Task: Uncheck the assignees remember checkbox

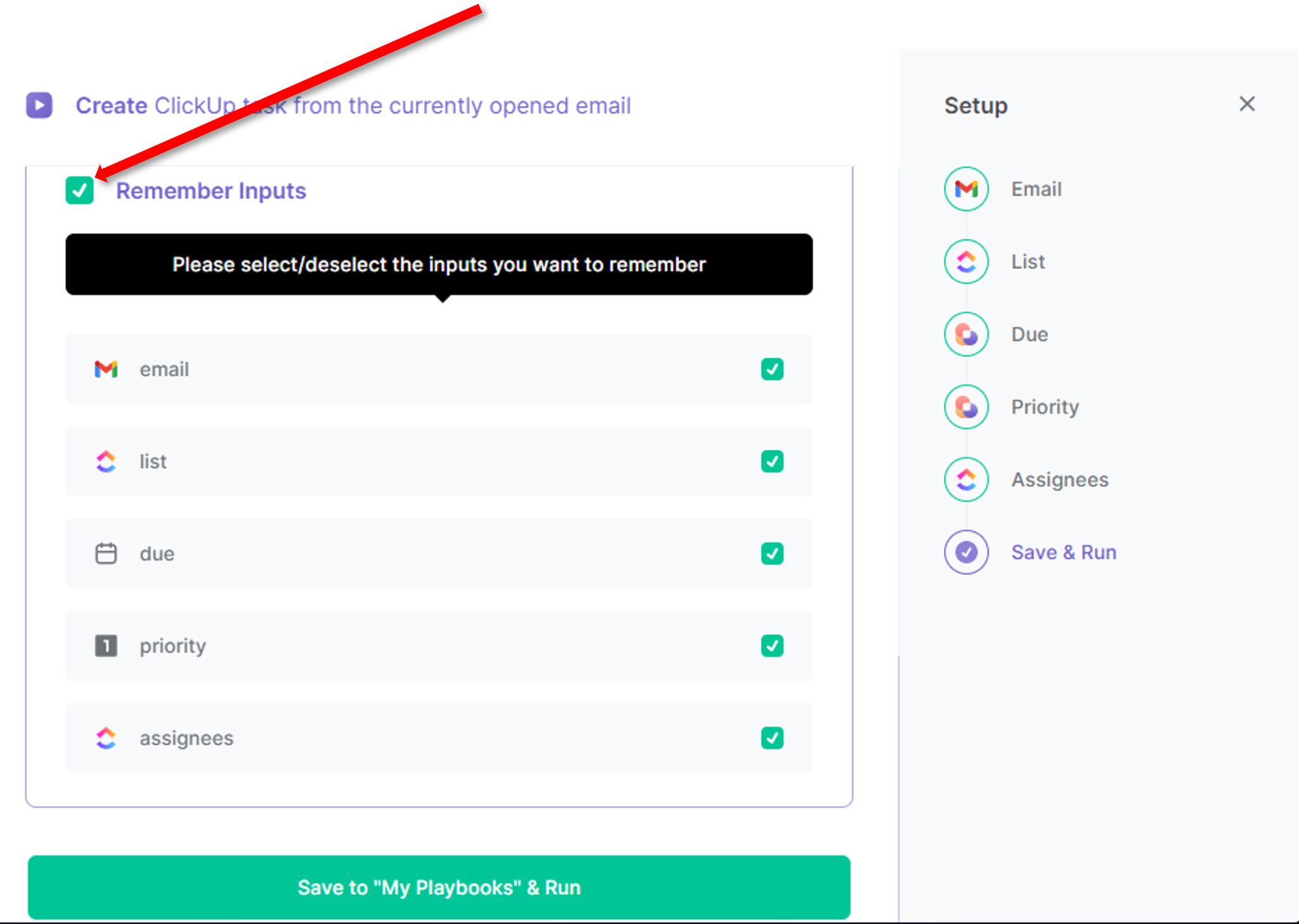Action: (x=772, y=738)
